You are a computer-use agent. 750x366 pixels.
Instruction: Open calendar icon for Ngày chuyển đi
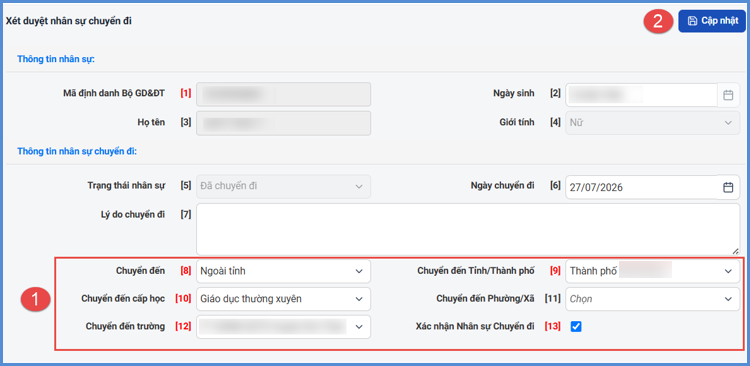point(728,187)
